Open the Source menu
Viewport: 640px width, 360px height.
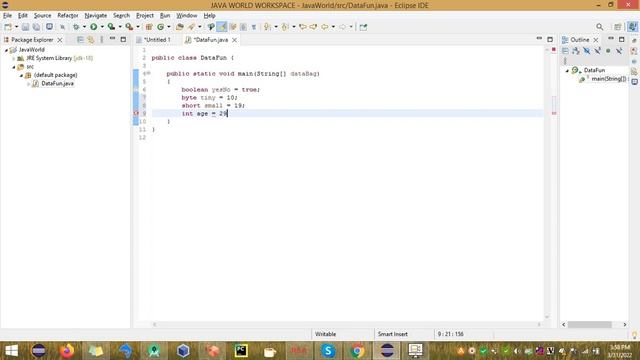tap(42, 16)
